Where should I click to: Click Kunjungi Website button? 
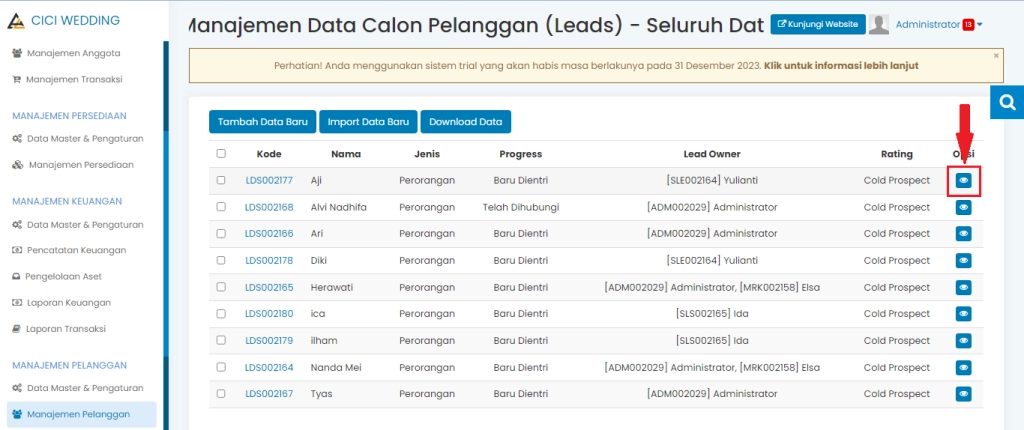click(818, 24)
